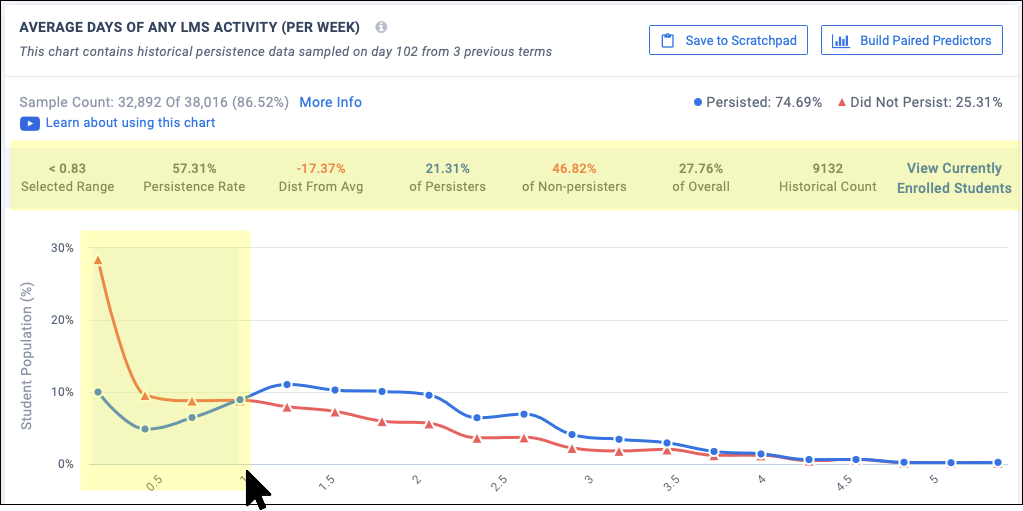Viewport: 1023px width, 511px height.
Task: Toggle the Persisted legend blue dot
Action: [698, 102]
